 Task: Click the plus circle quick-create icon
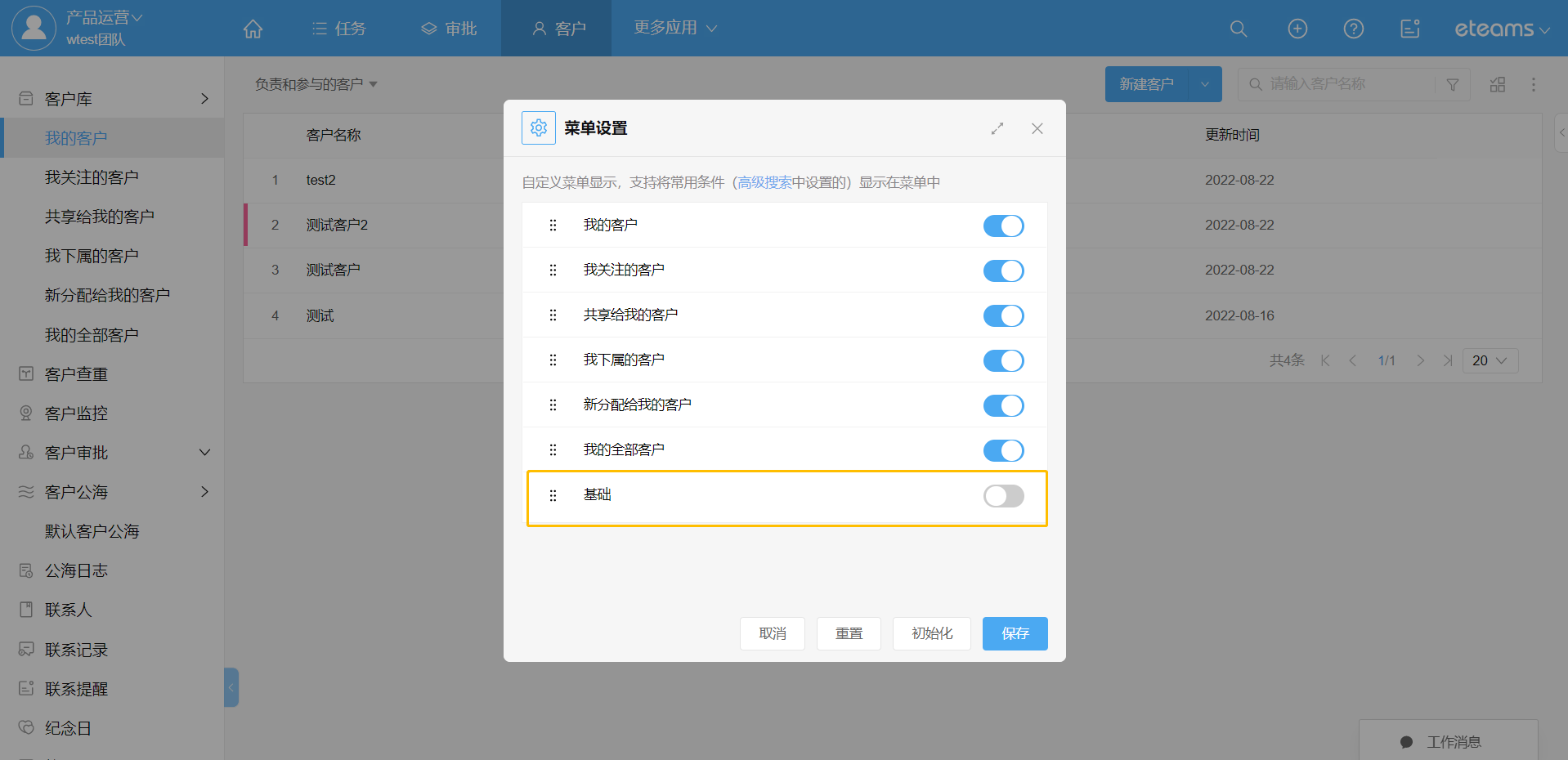tap(1297, 29)
